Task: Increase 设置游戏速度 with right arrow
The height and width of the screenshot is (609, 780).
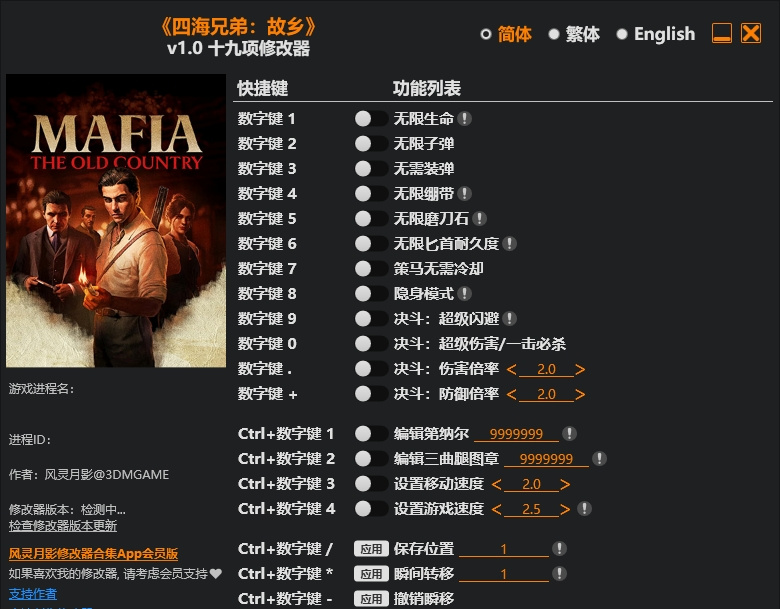Action: click(x=565, y=509)
